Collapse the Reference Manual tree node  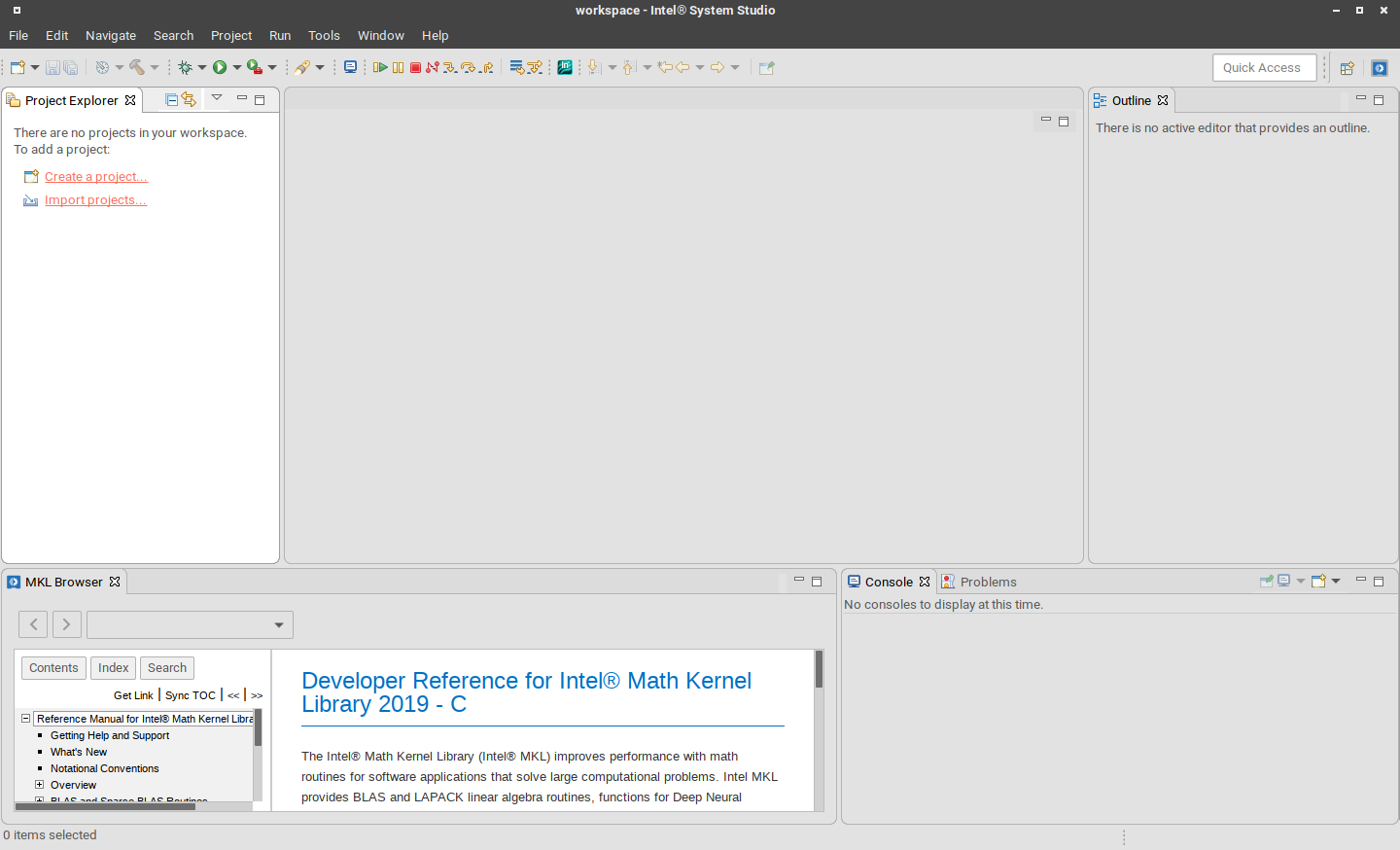[26, 719]
